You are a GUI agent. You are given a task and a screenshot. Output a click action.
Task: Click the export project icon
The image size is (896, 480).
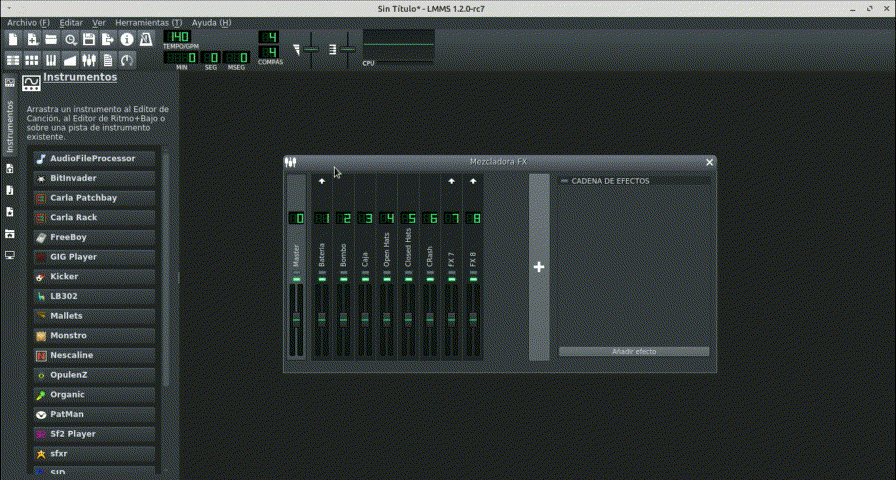108,39
